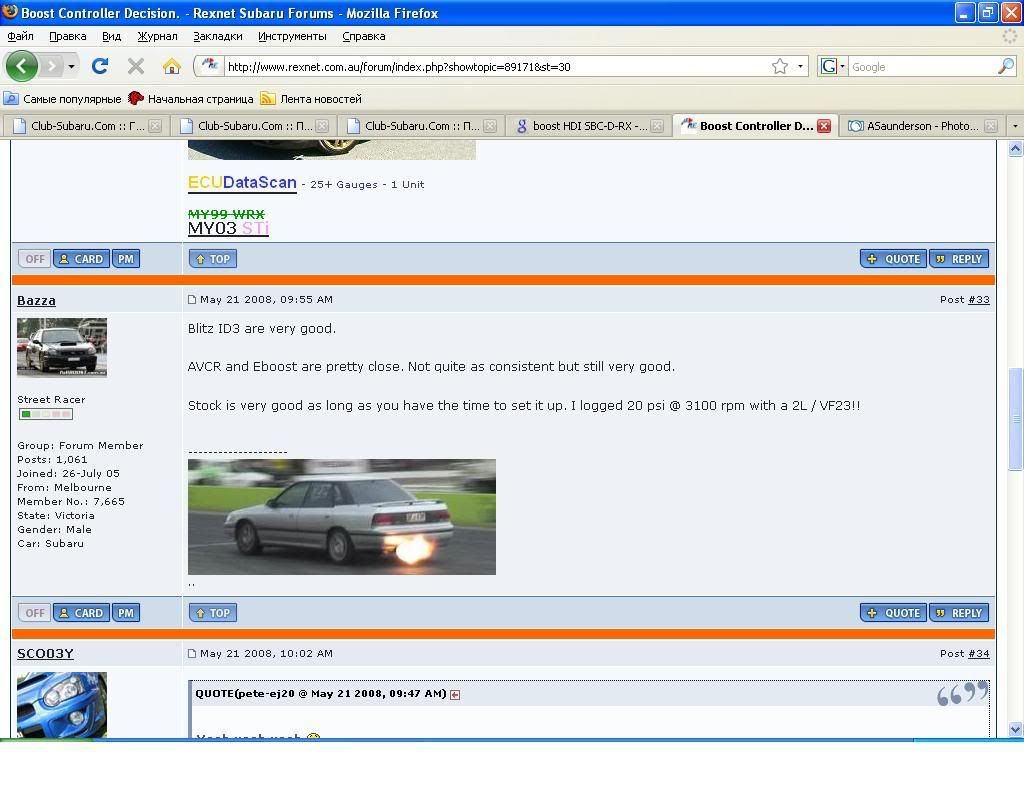Close the Boost Controller tab
The width and height of the screenshot is (1024, 794).
click(x=824, y=126)
